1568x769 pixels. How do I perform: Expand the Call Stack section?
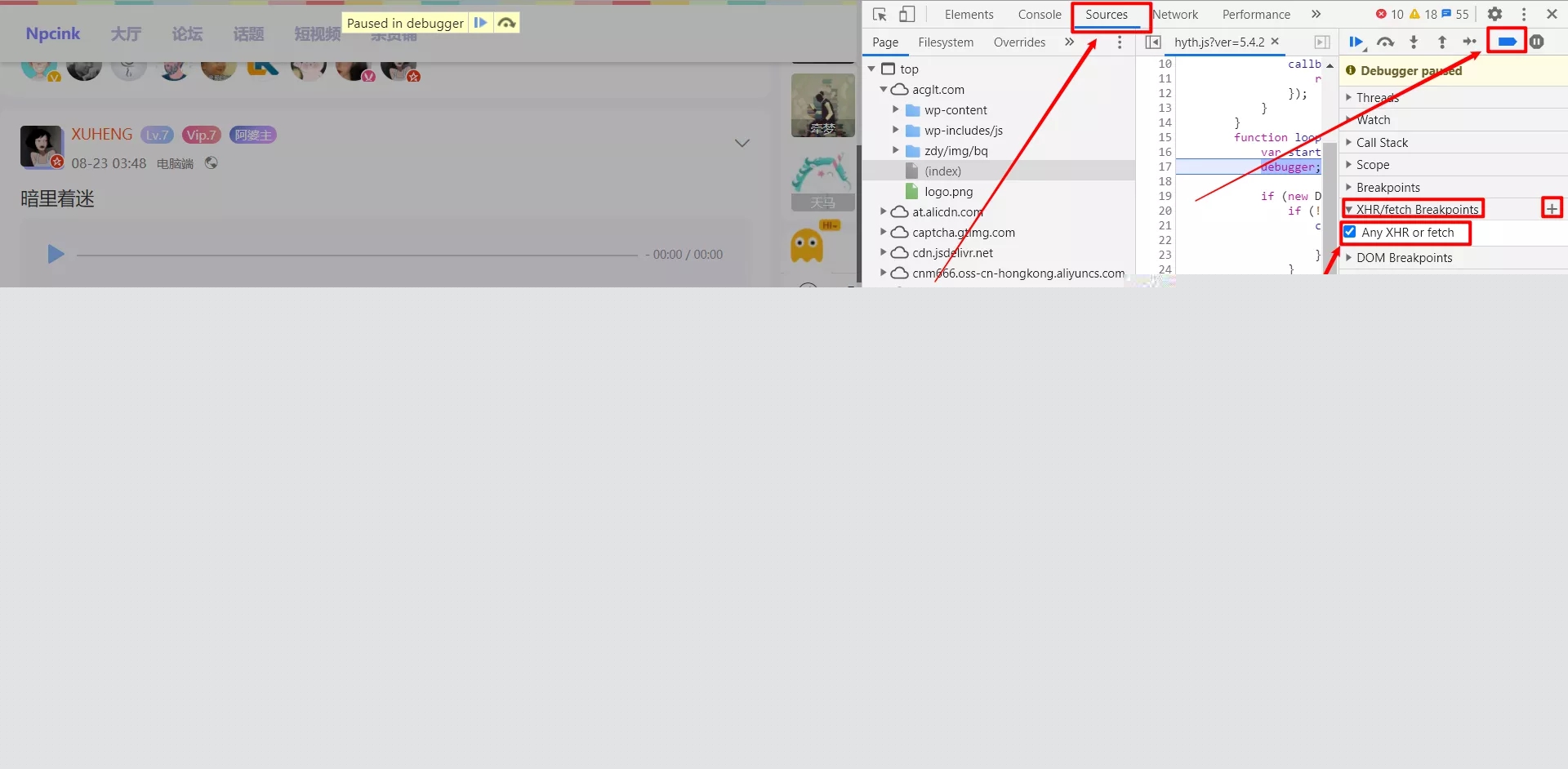pyautogui.click(x=1382, y=143)
